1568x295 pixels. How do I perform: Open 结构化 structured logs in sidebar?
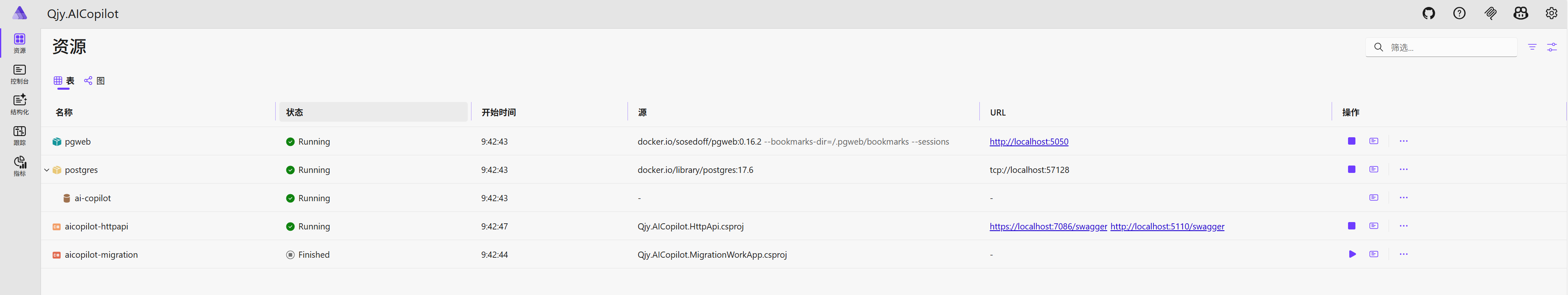(x=20, y=104)
